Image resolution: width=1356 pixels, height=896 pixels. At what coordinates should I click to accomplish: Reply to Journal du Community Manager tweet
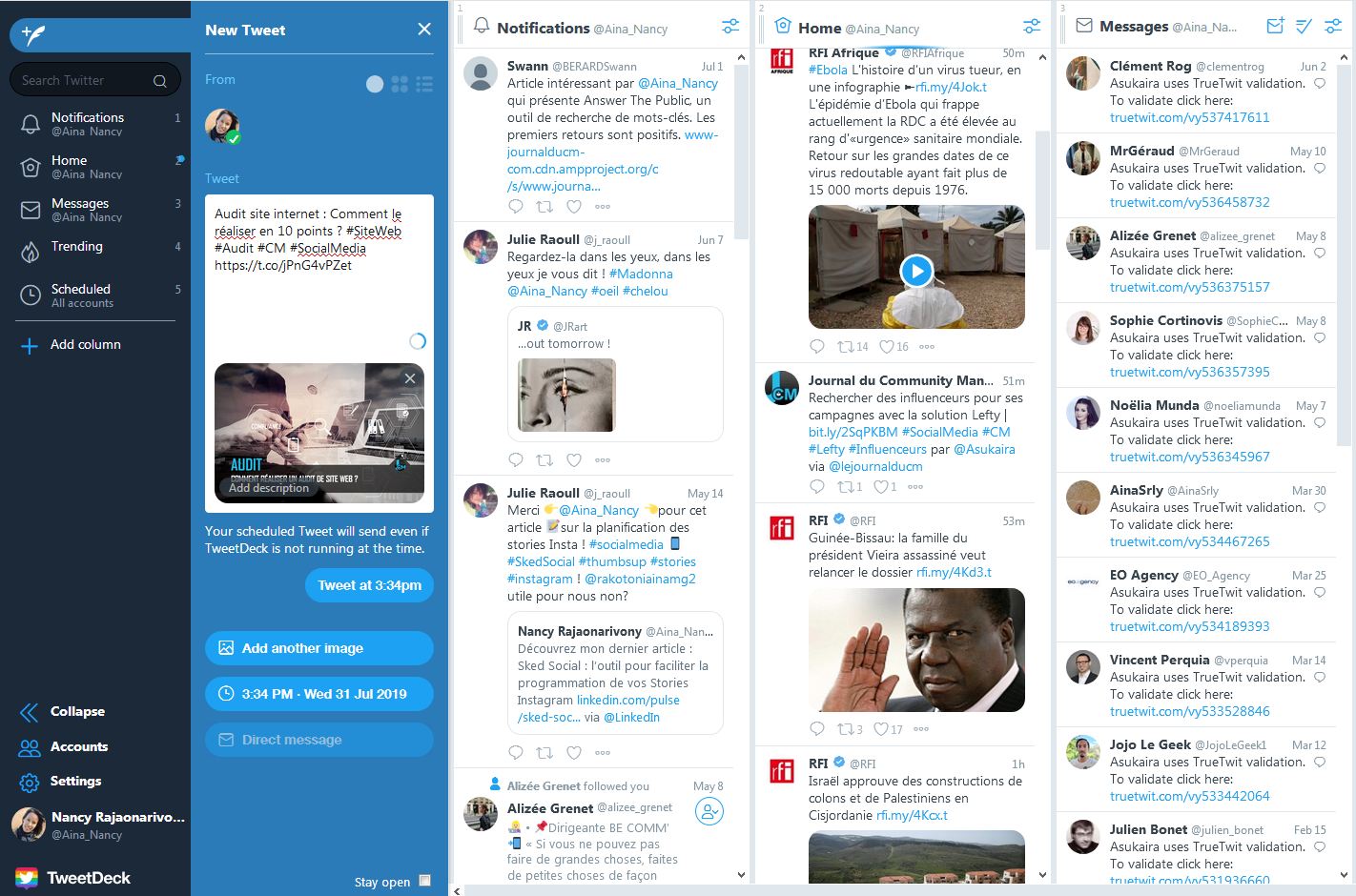tap(817, 486)
